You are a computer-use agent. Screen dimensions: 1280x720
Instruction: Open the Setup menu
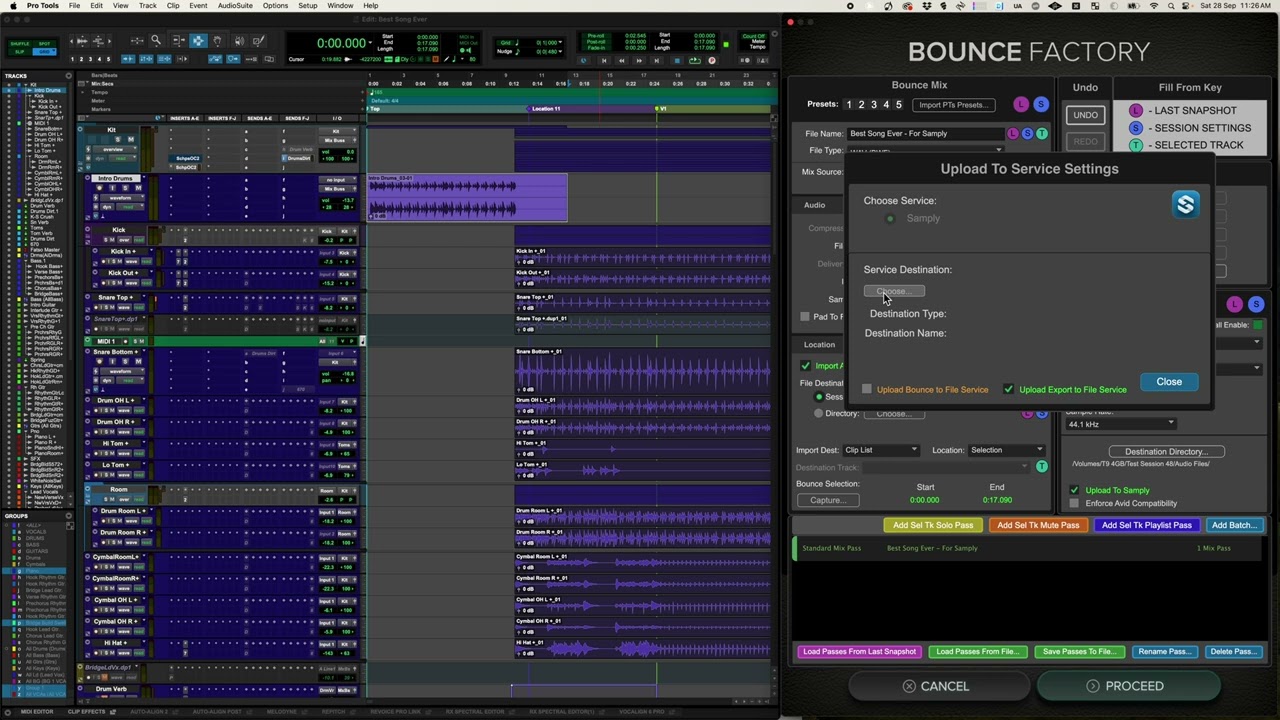[x=308, y=6]
